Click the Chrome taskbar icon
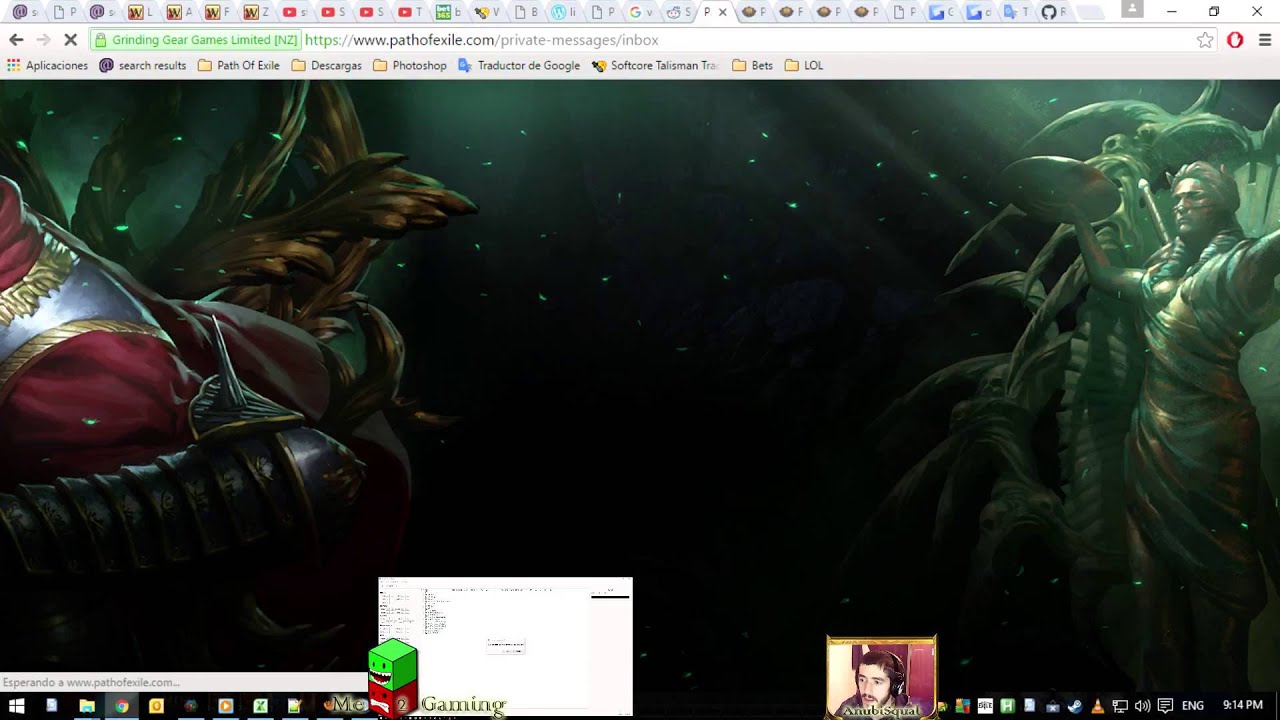 click(x=121, y=706)
